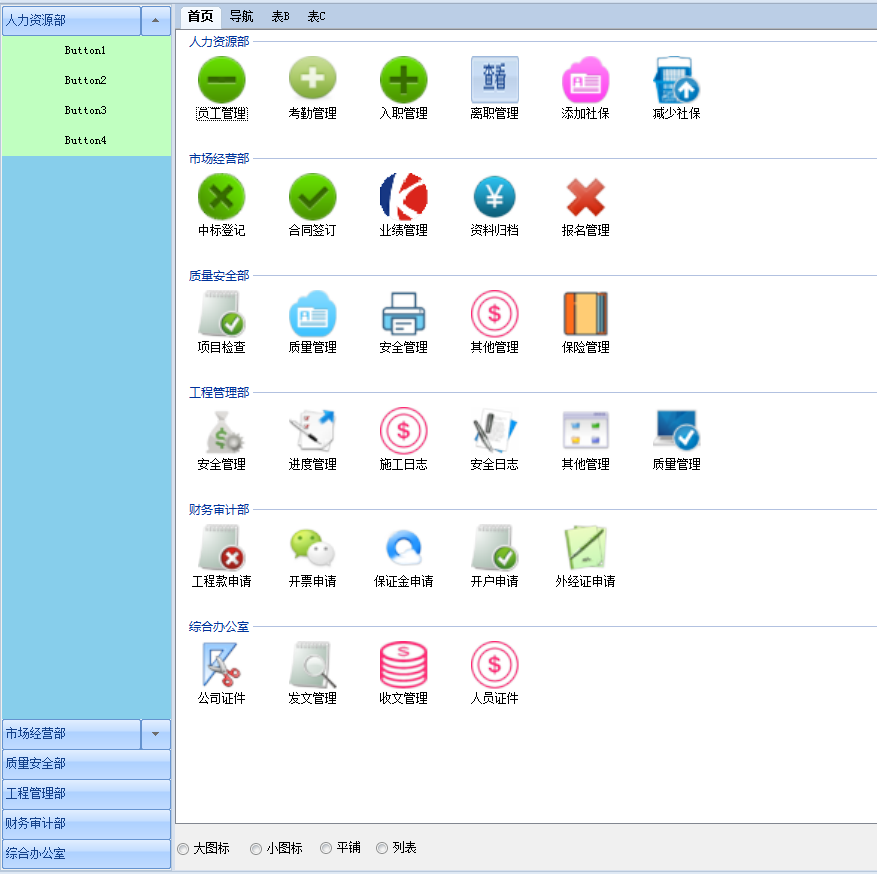Open 员工管理 green minus icon
Image resolution: width=877 pixels, height=874 pixels.
click(x=221, y=79)
